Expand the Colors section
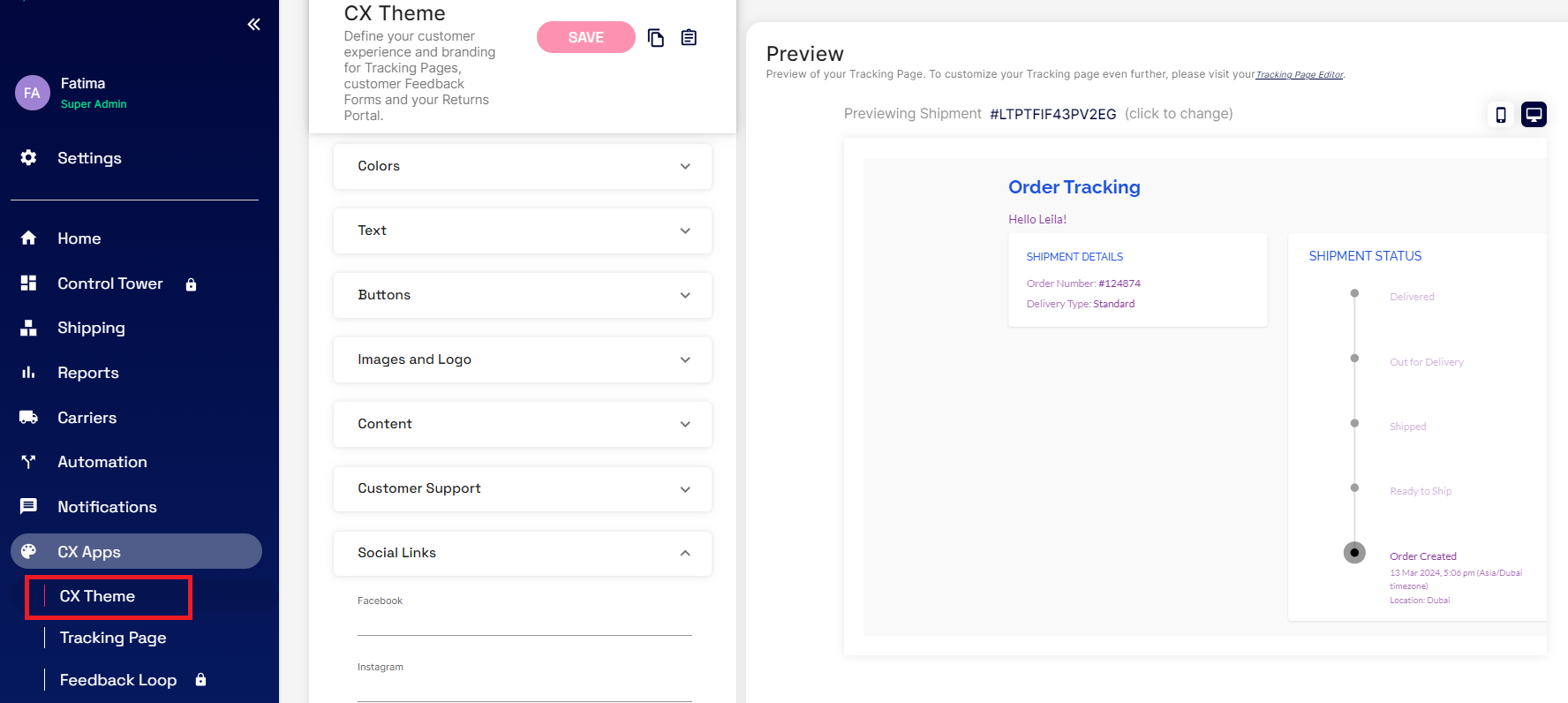The image size is (1568, 703). tap(522, 166)
